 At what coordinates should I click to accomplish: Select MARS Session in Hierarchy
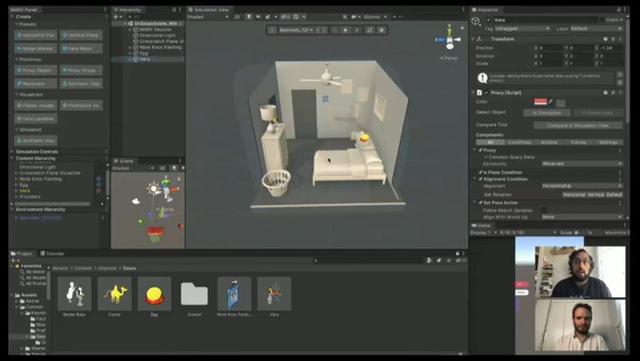tap(155, 30)
